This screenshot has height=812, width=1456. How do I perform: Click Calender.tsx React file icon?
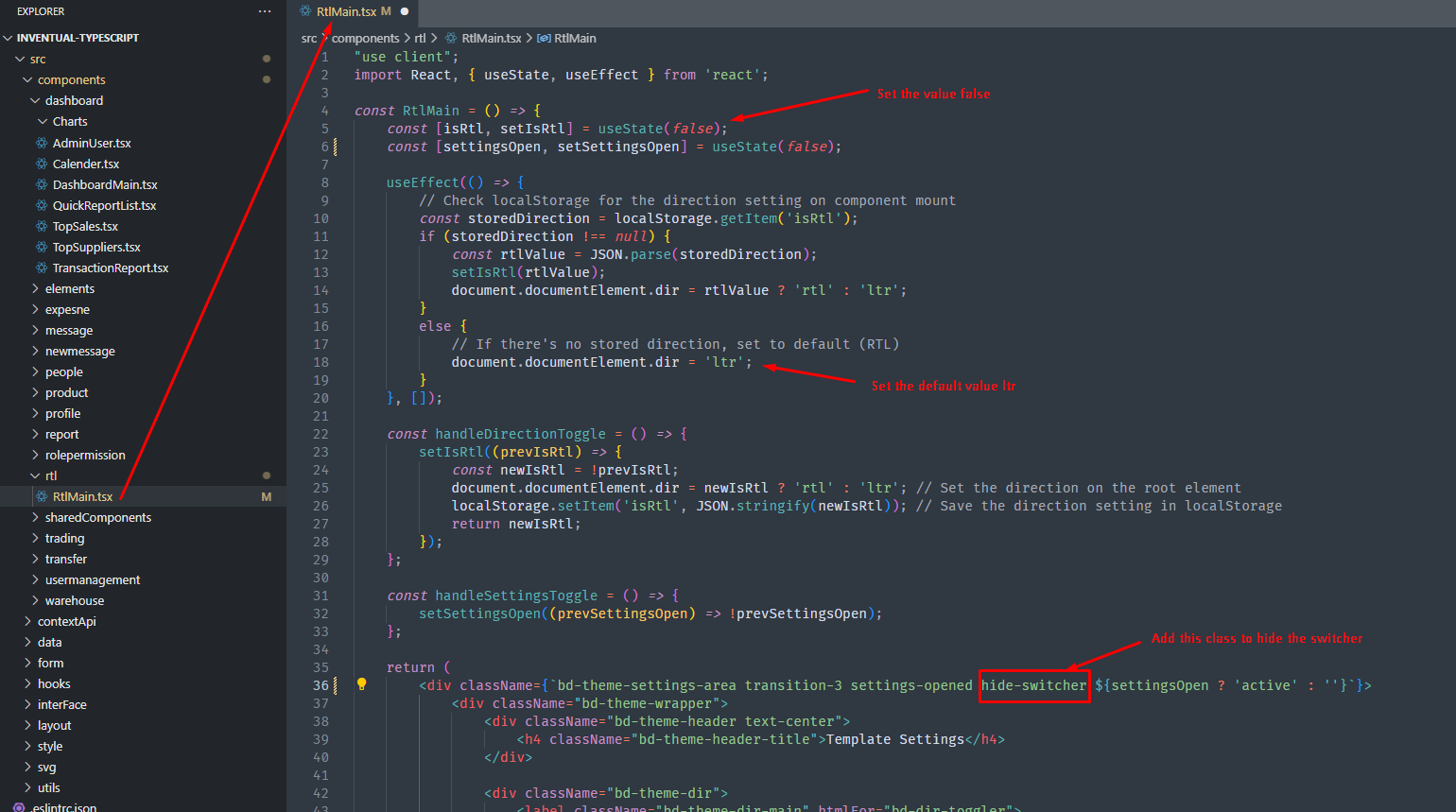pos(42,164)
